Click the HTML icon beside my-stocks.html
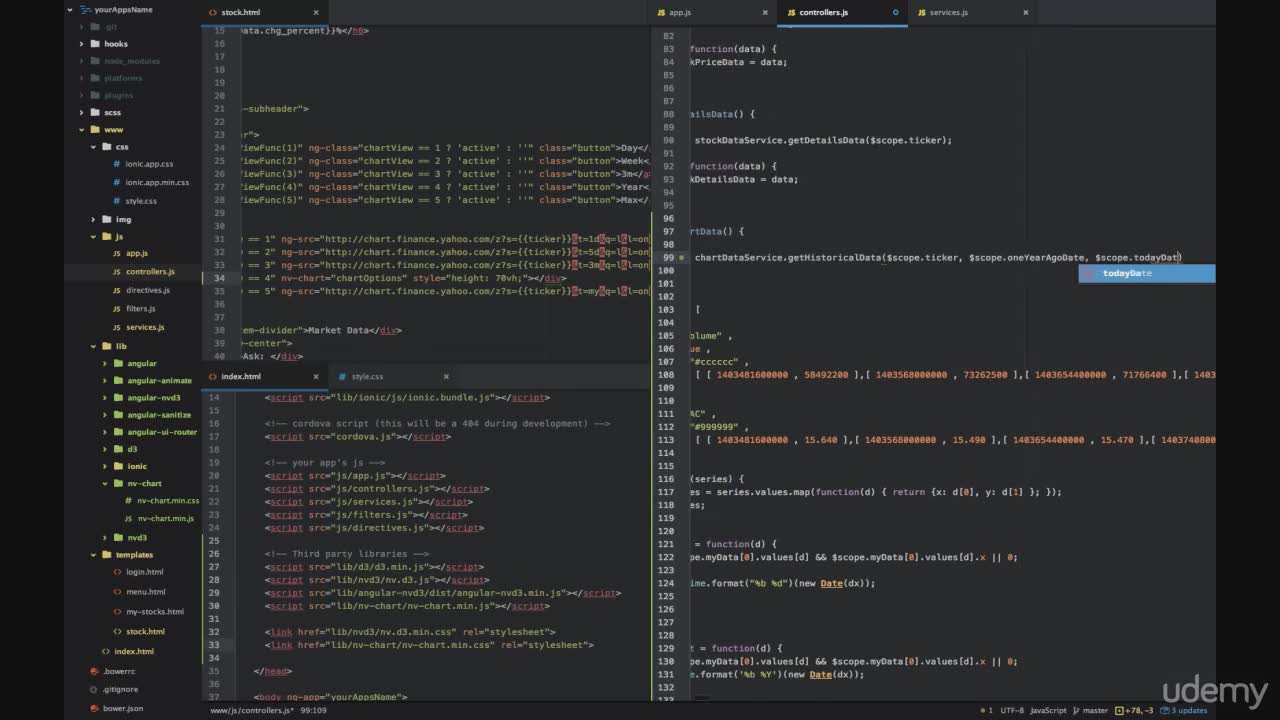 117,611
